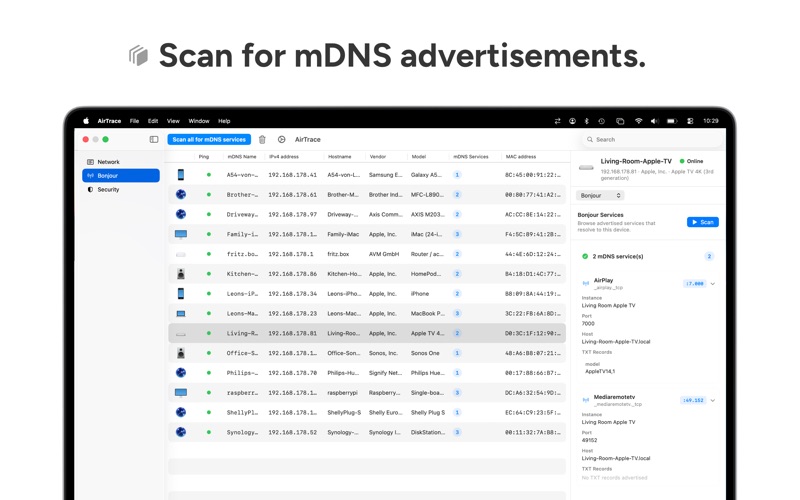
Task: Click the ShellyPlug globe icon
Action: [x=181, y=412]
